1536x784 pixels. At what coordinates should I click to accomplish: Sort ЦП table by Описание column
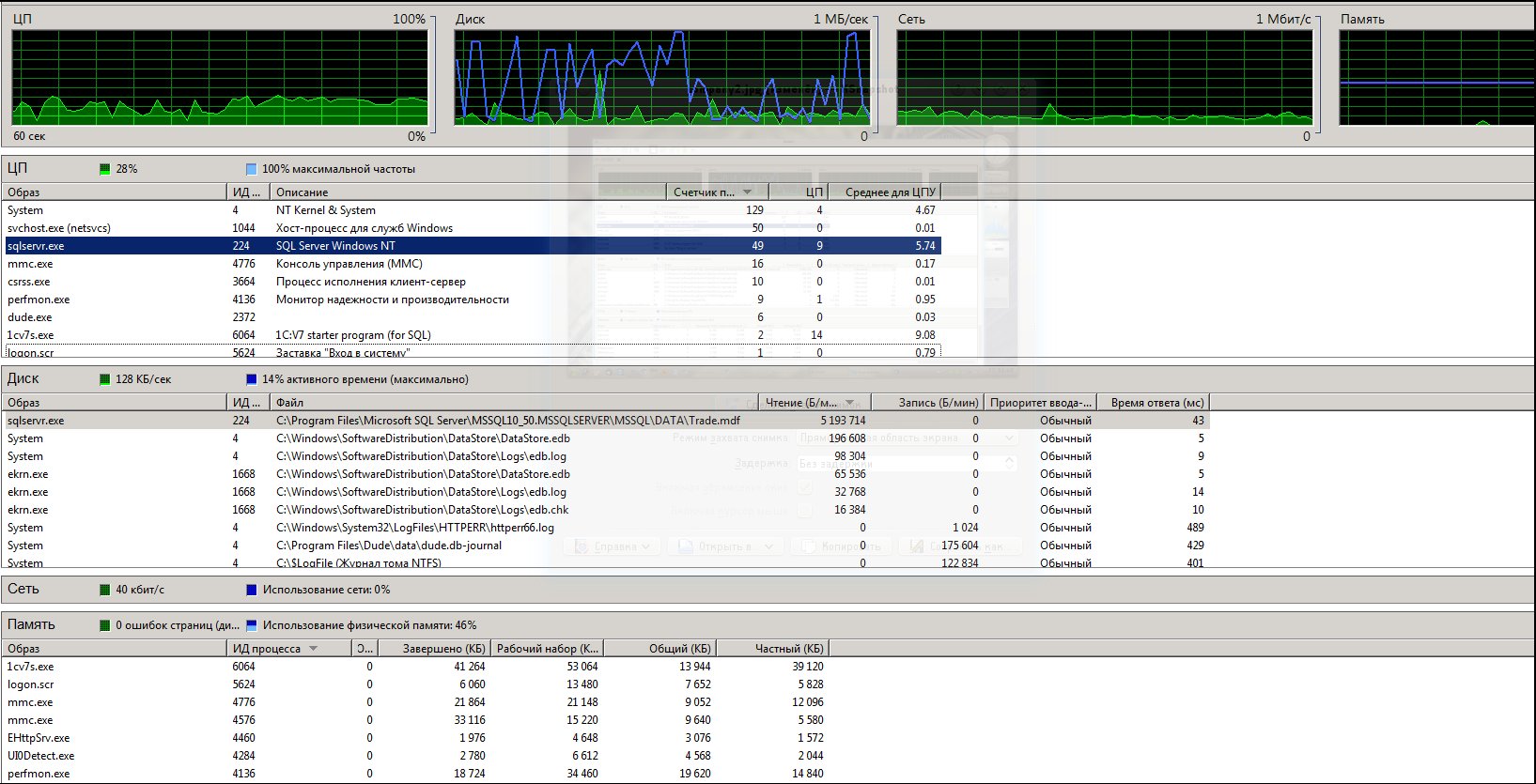coord(468,192)
